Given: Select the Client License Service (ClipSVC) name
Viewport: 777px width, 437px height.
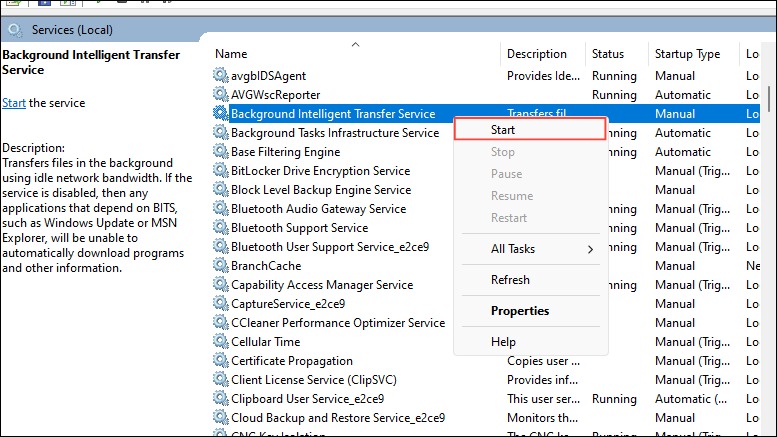Looking at the screenshot, I should (x=314, y=380).
